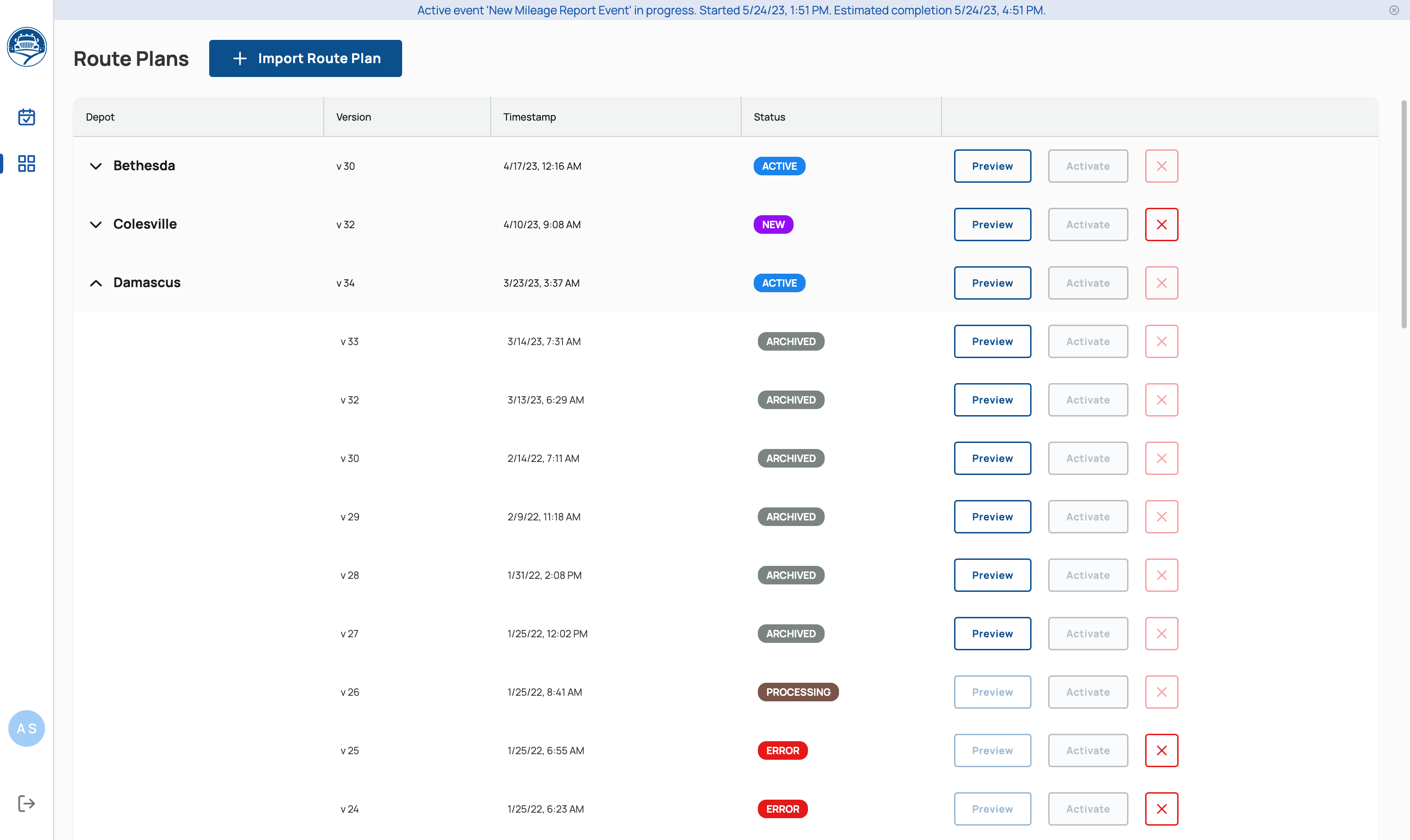
Task: Click the AS user avatar
Action: coord(26,729)
